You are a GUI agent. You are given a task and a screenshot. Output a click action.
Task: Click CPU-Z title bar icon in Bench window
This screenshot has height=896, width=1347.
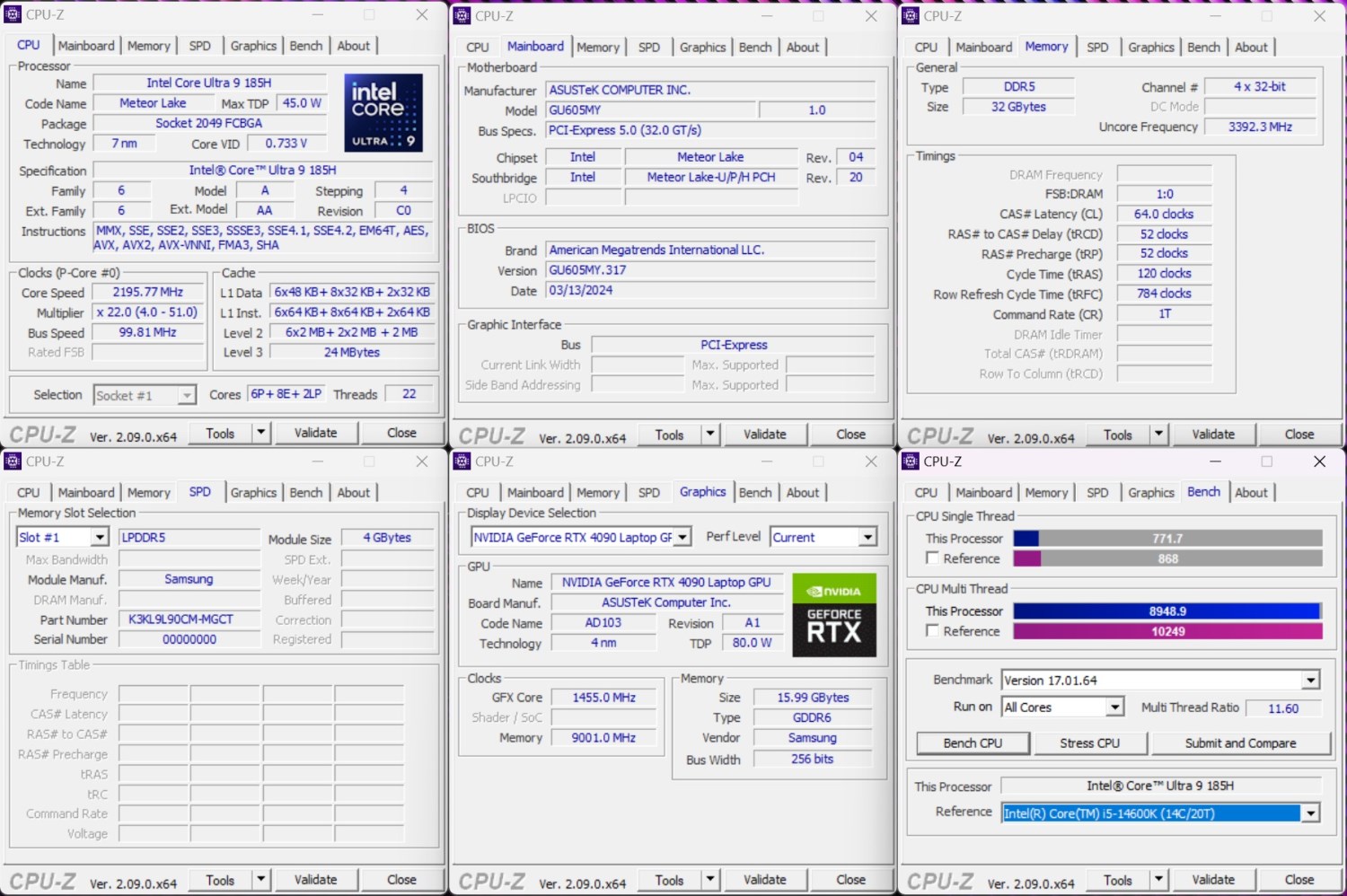pos(910,461)
